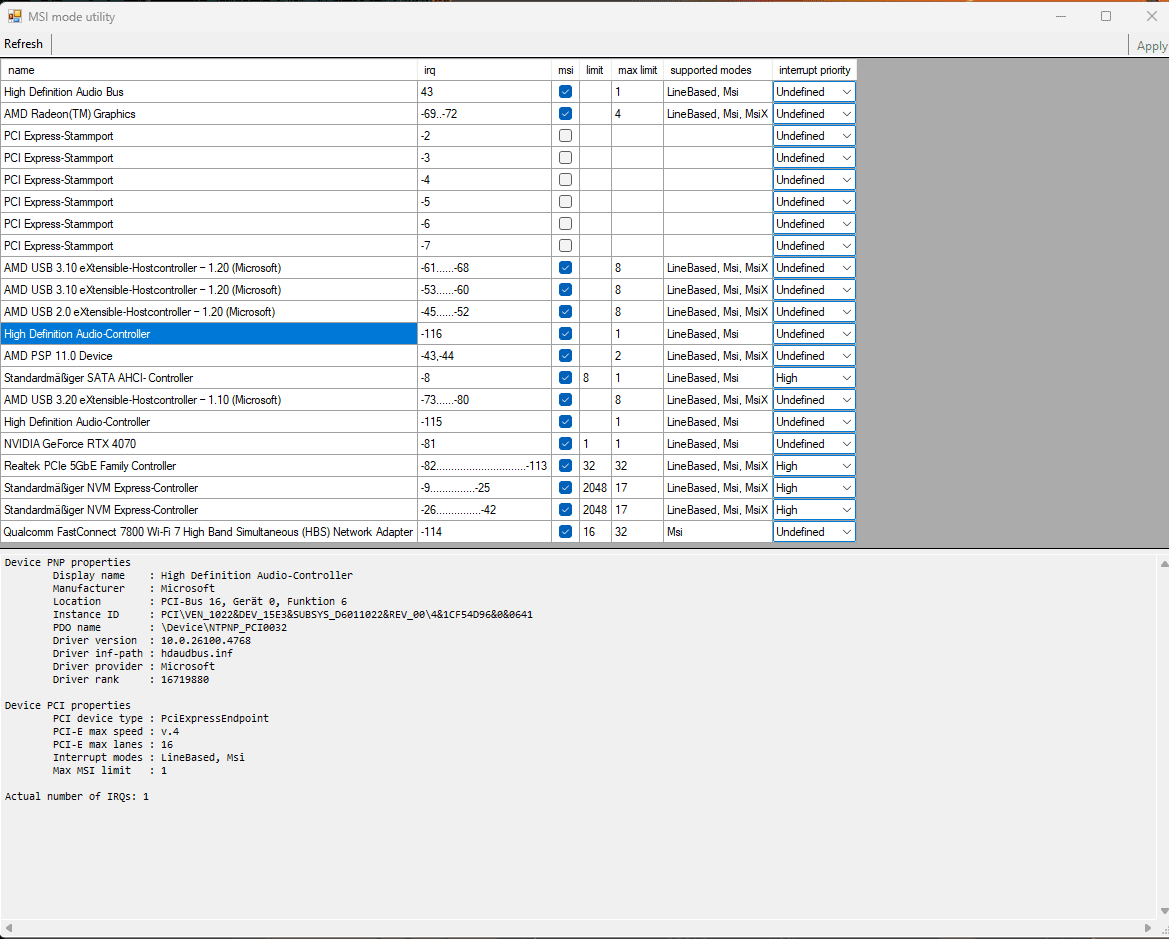Open priority dropdown for AMD Radeon(TM) Graphics

coord(814,114)
